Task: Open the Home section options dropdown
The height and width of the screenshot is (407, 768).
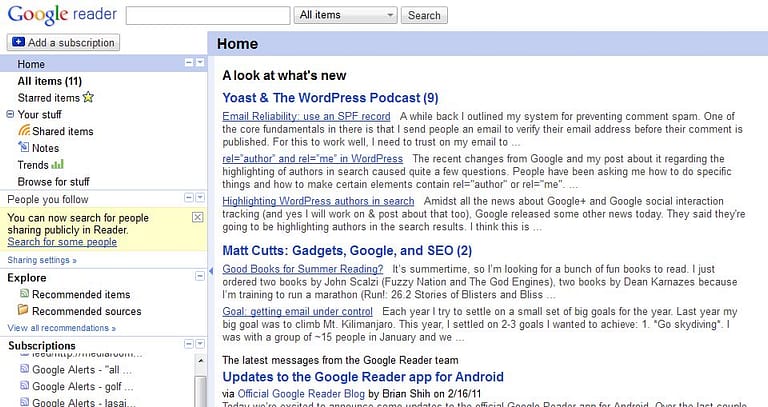Action: (200, 63)
